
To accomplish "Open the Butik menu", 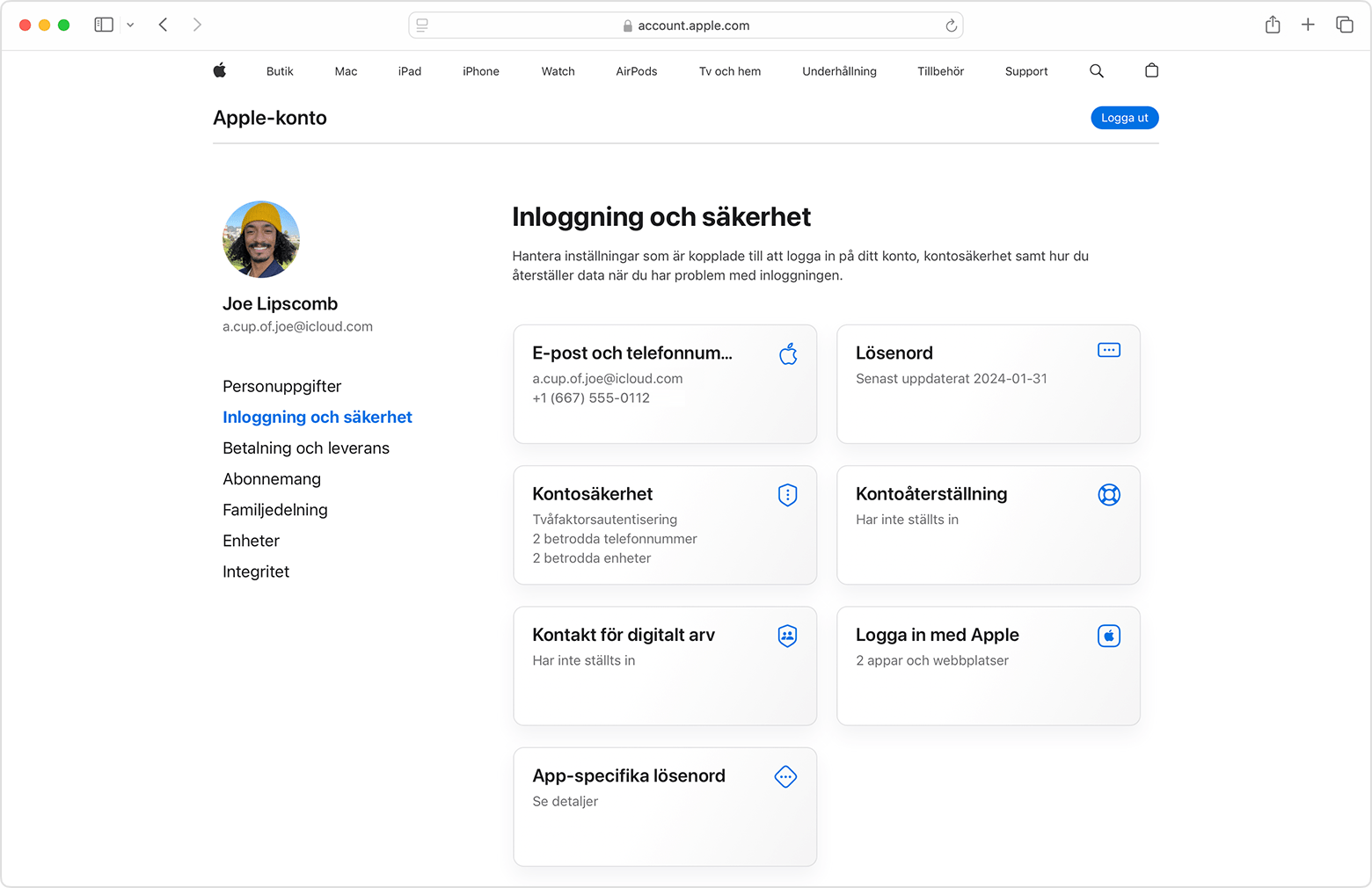I will (x=280, y=71).
